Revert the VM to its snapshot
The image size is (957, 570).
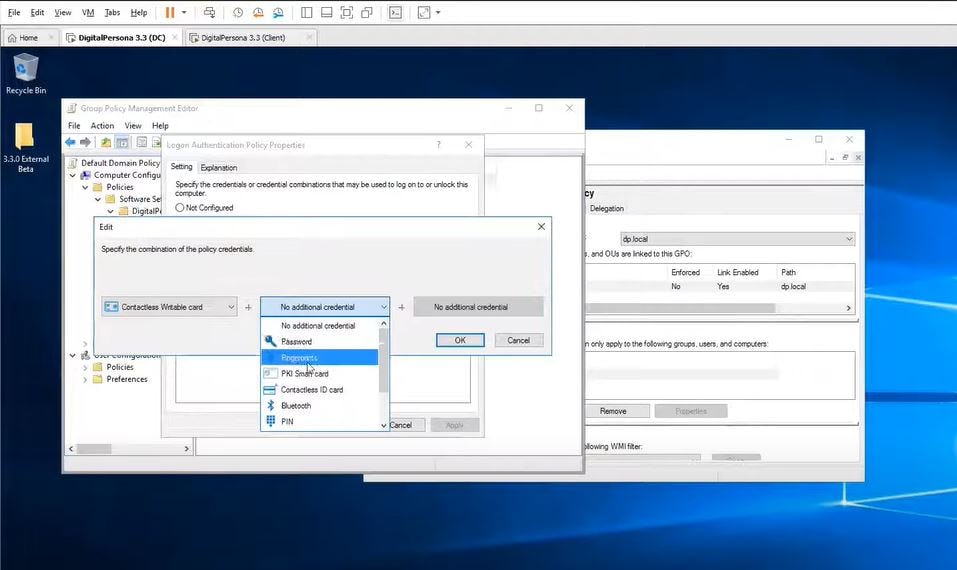click(258, 12)
